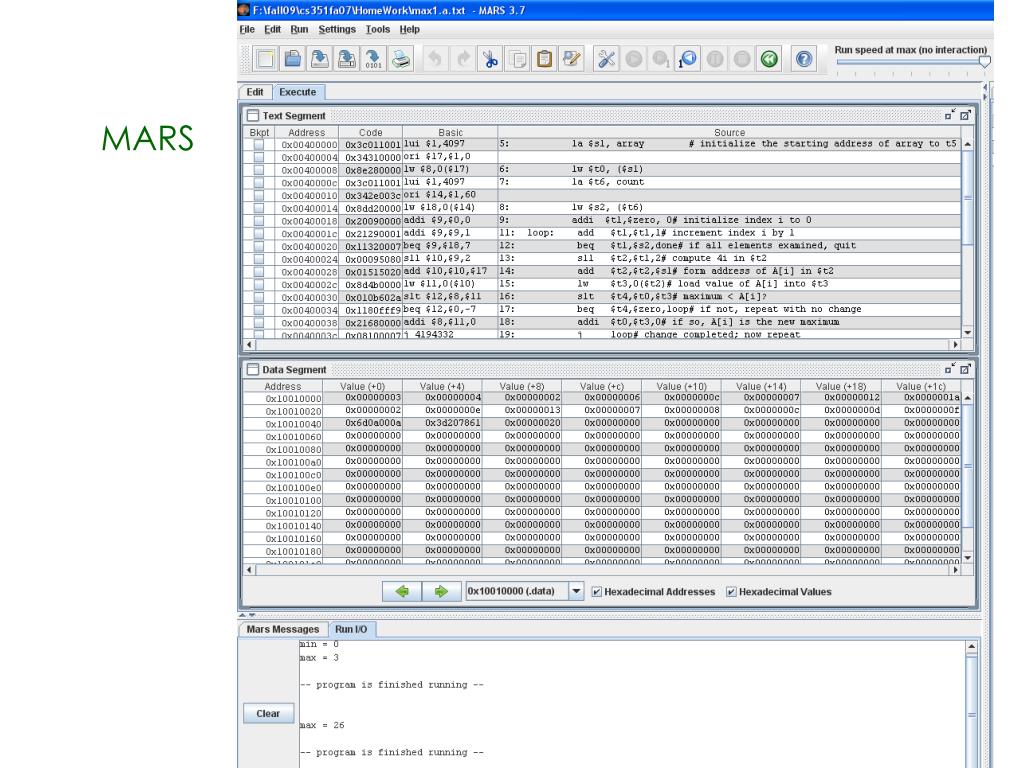
Task: Switch to the Edit tab
Action: 255,92
